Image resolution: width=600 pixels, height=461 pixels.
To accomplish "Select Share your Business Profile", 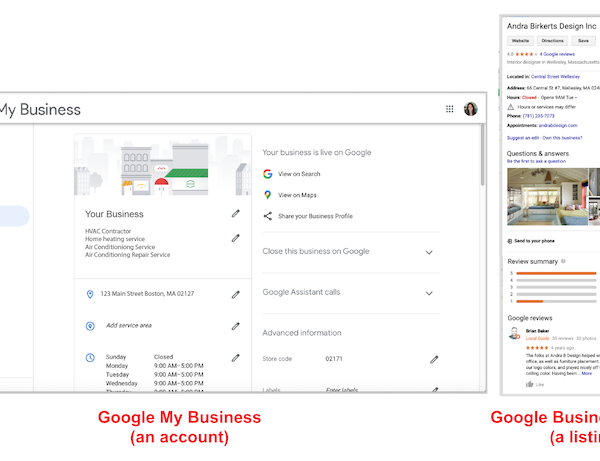I will tap(315, 216).
